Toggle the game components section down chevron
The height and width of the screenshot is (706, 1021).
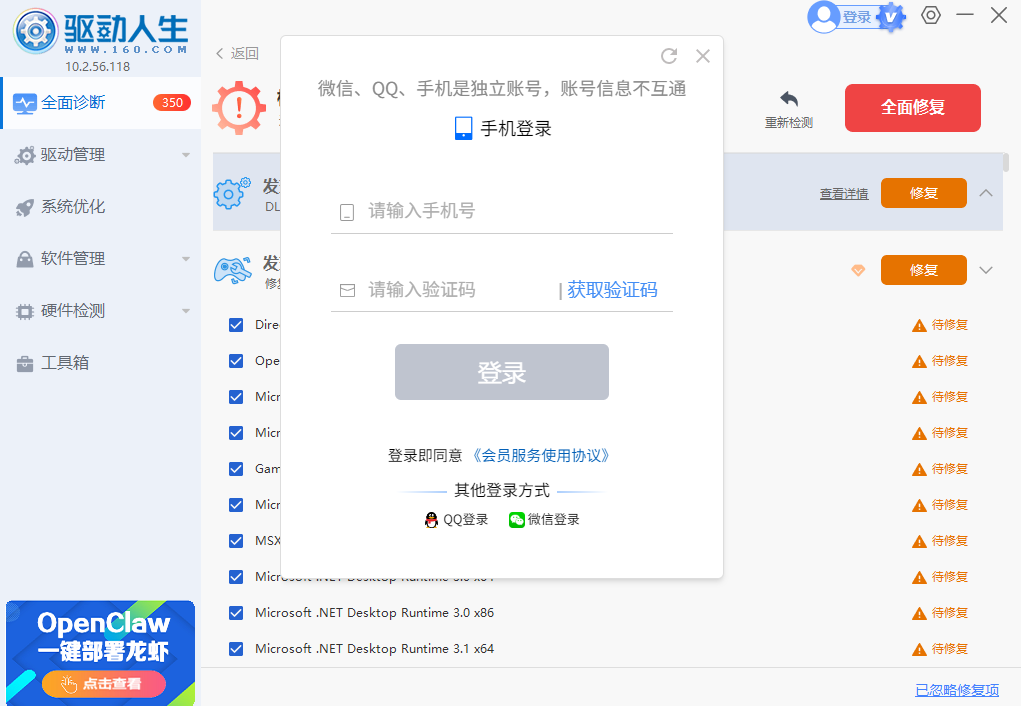point(986,270)
